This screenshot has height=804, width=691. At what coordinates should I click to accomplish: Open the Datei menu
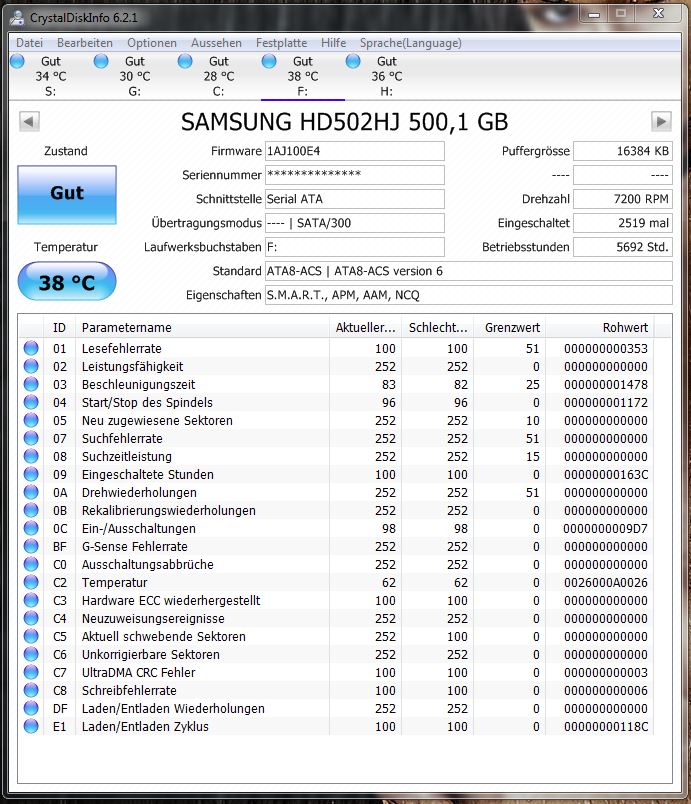29,43
